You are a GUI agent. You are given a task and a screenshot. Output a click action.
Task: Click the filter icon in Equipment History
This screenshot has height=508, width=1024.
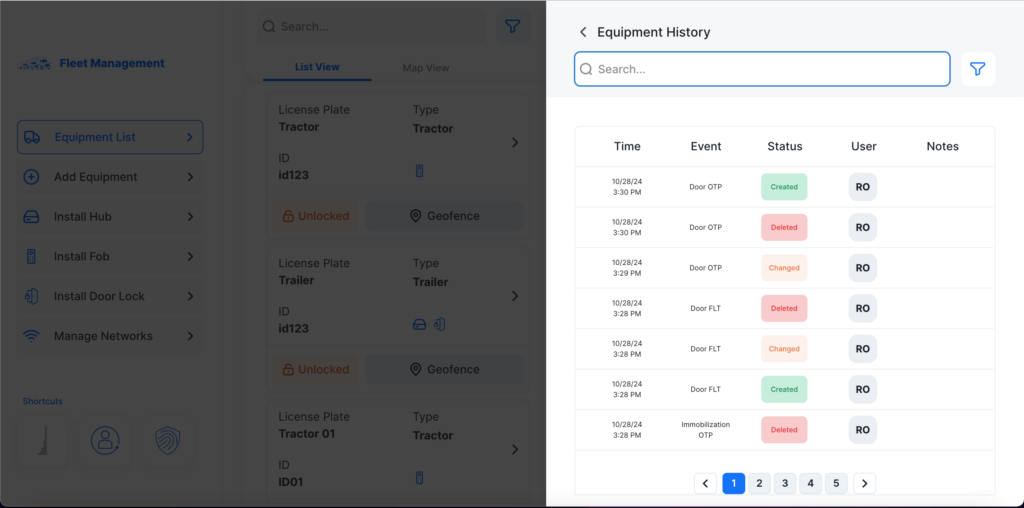point(978,69)
